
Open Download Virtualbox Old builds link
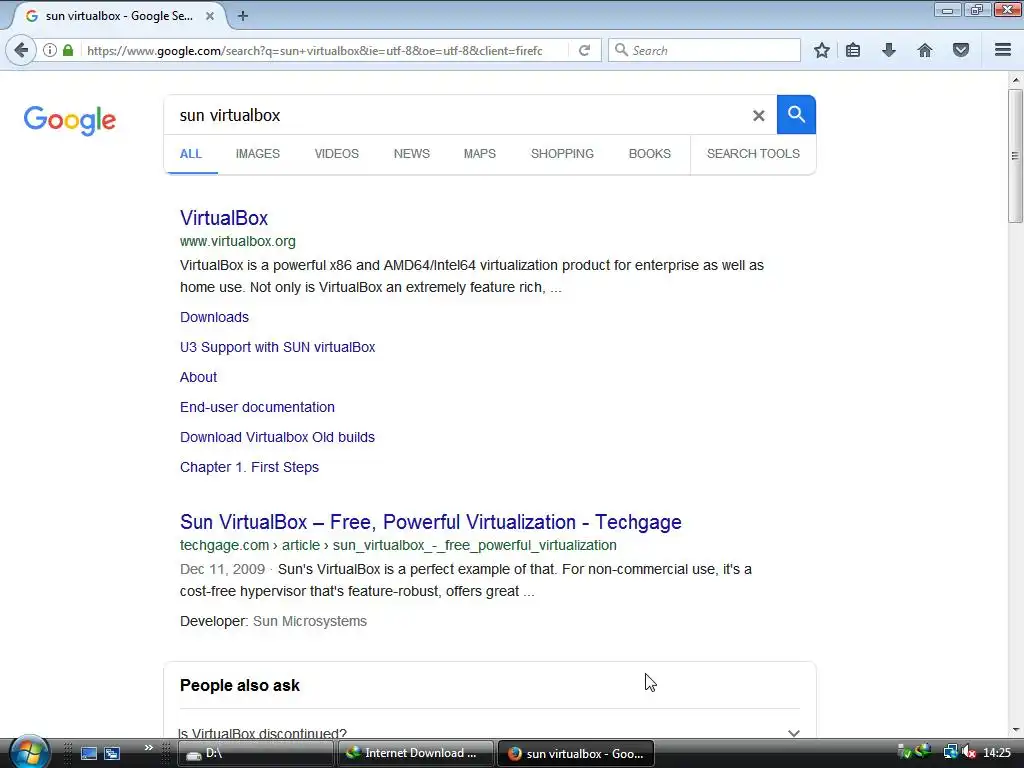click(278, 438)
